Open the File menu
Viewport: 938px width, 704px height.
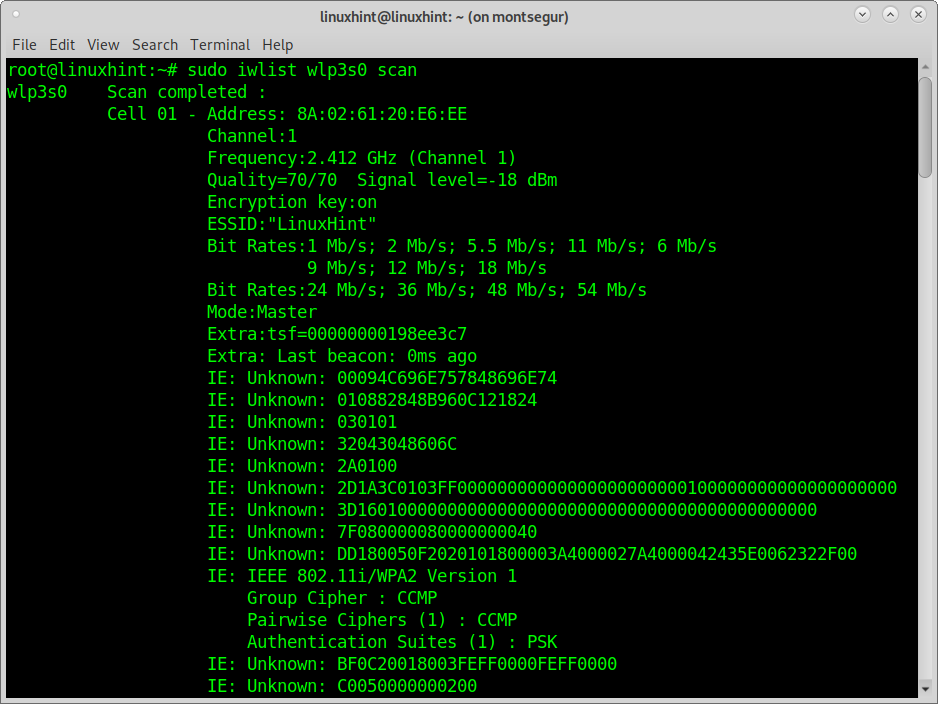click(x=25, y=45)
